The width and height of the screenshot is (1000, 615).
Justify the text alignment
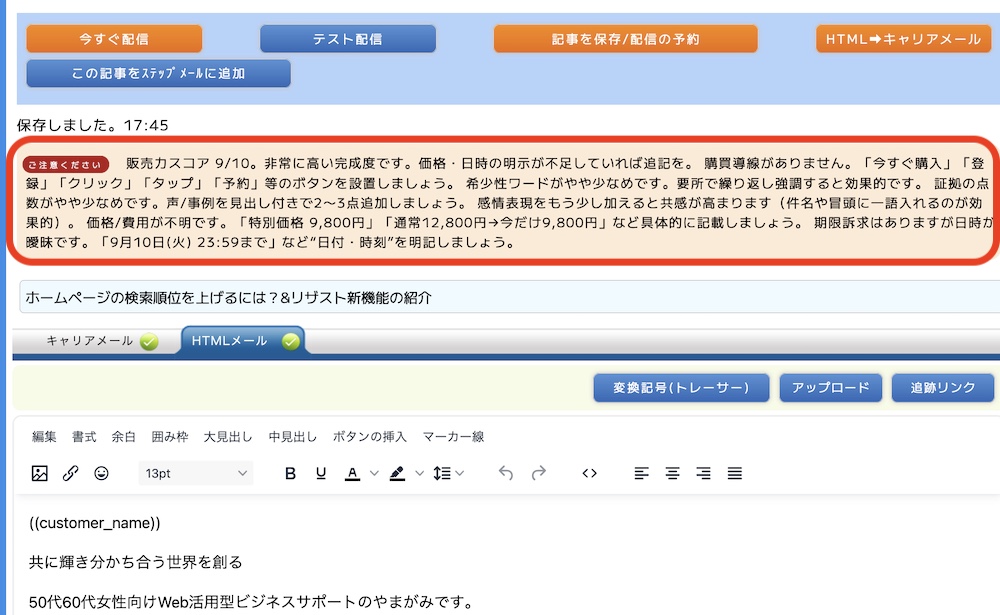(735, 474)
